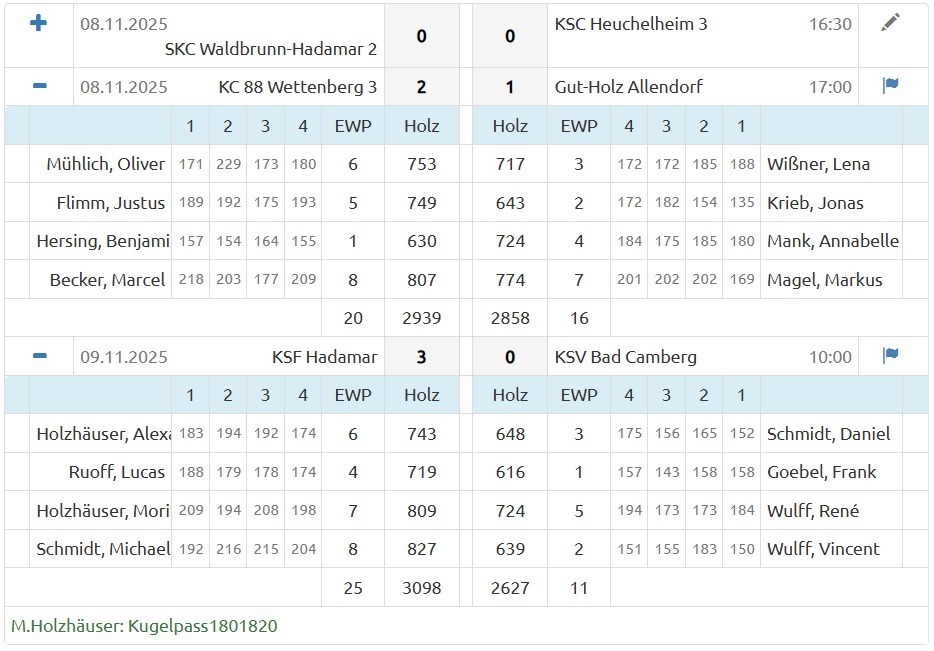Click the 16:30 match time
The image size is (934, 651).
830,24
